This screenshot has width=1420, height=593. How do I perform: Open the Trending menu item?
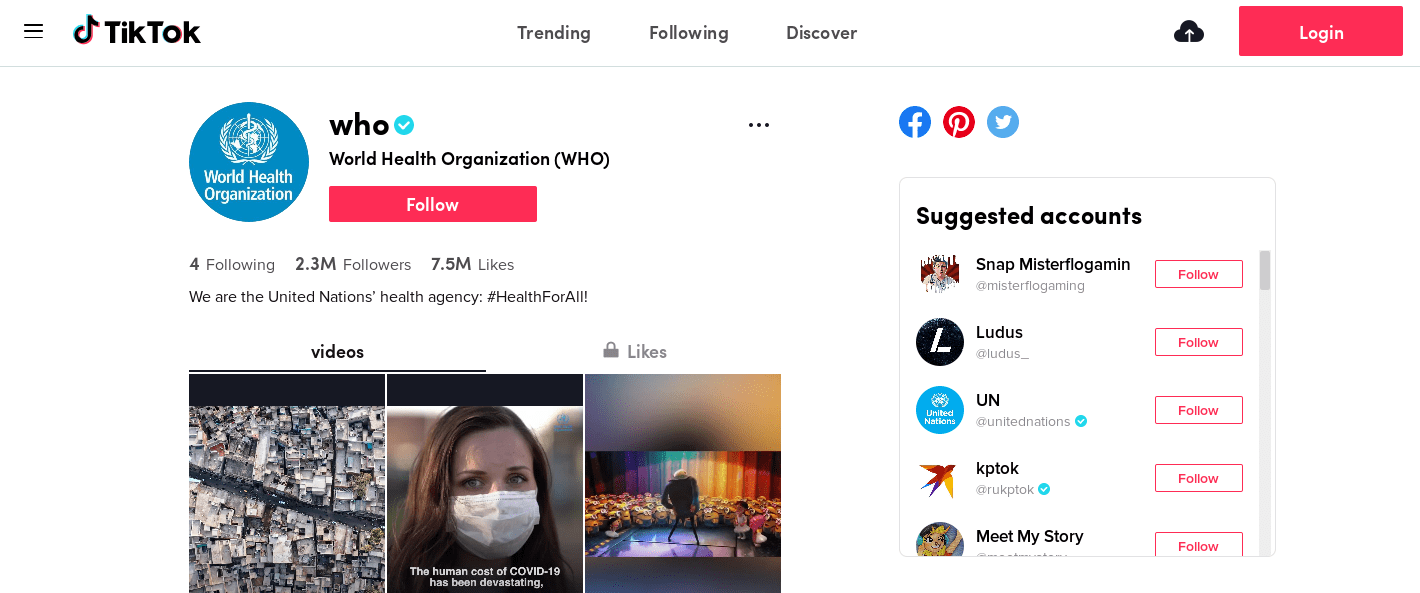pos(553,32)
